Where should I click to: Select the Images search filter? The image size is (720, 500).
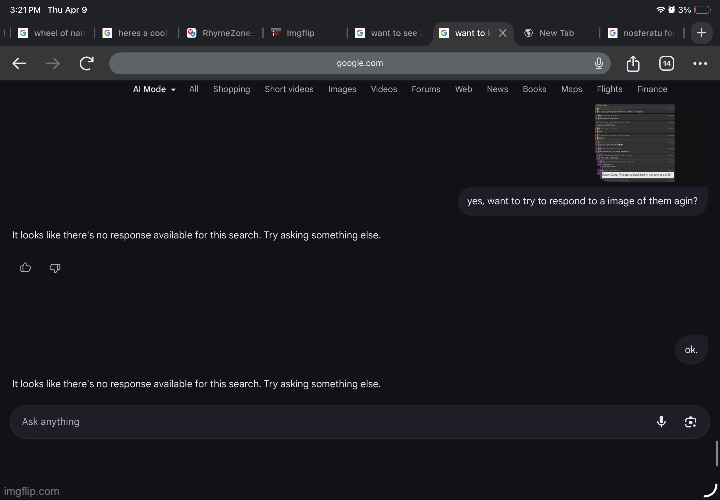tap(342, 89)
